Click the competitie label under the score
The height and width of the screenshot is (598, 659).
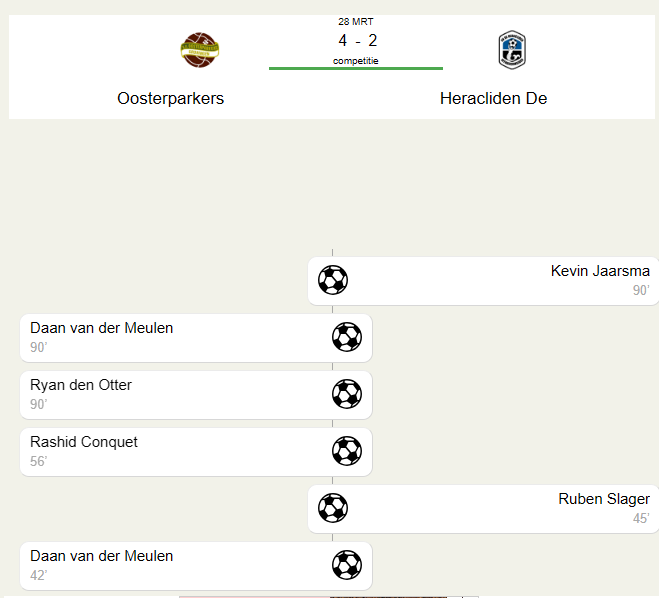point(356,60)
